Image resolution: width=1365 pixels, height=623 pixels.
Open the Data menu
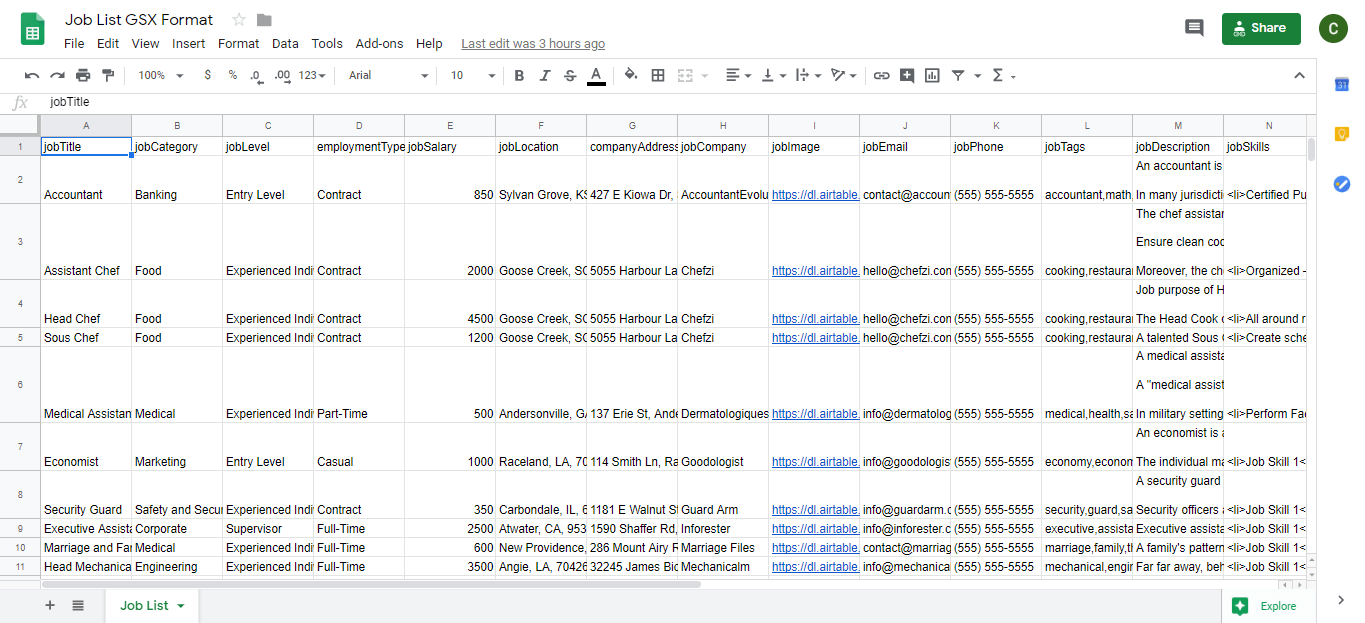pos(285,43)
